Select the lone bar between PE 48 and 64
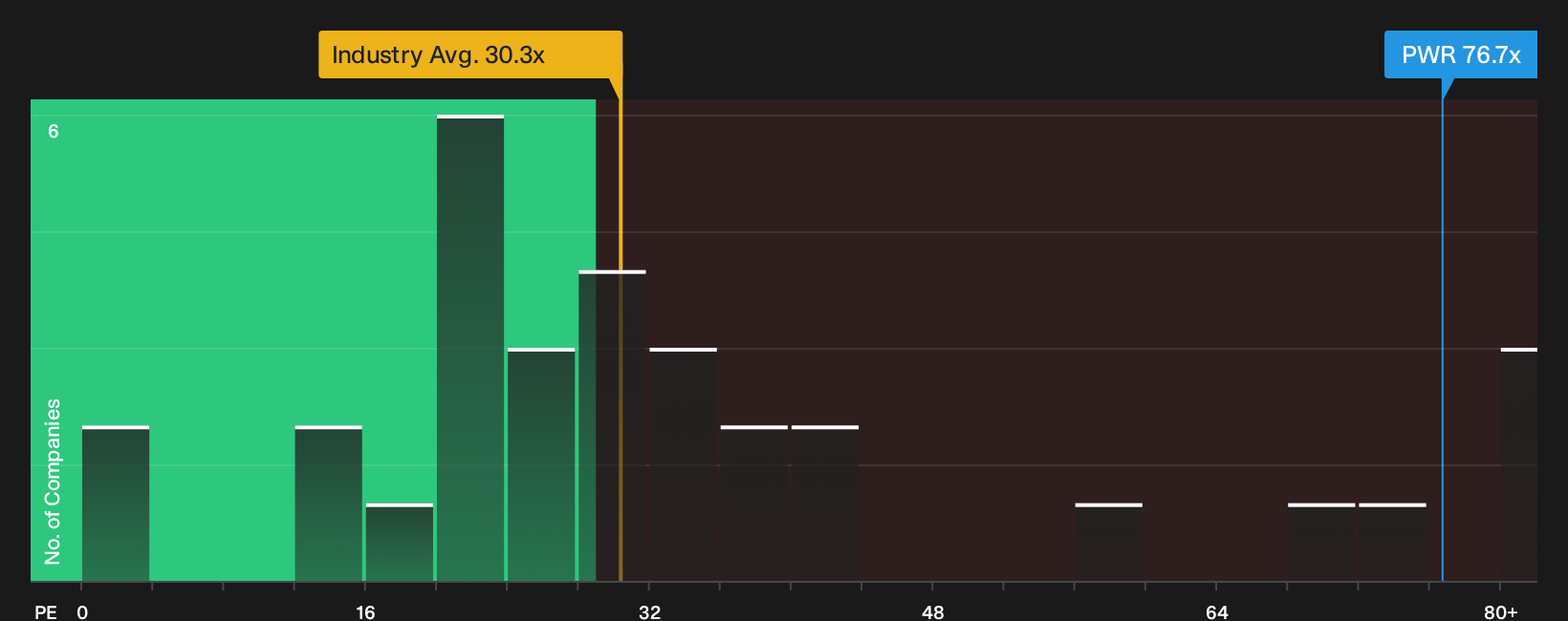 [1109, 543]
